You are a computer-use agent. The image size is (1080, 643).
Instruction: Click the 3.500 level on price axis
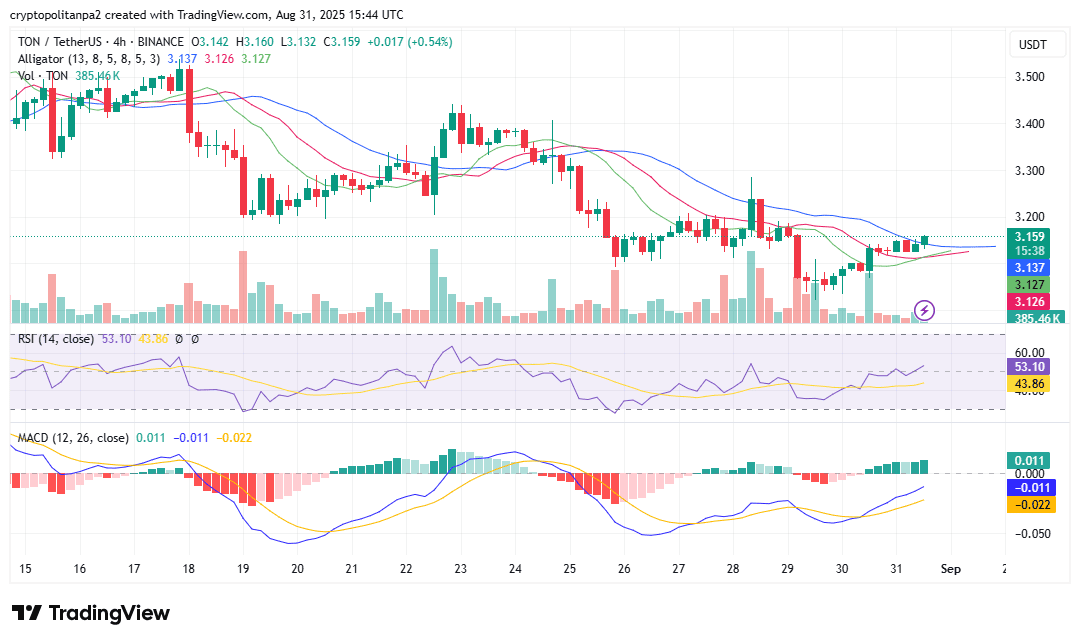(x=1030, y=76)
